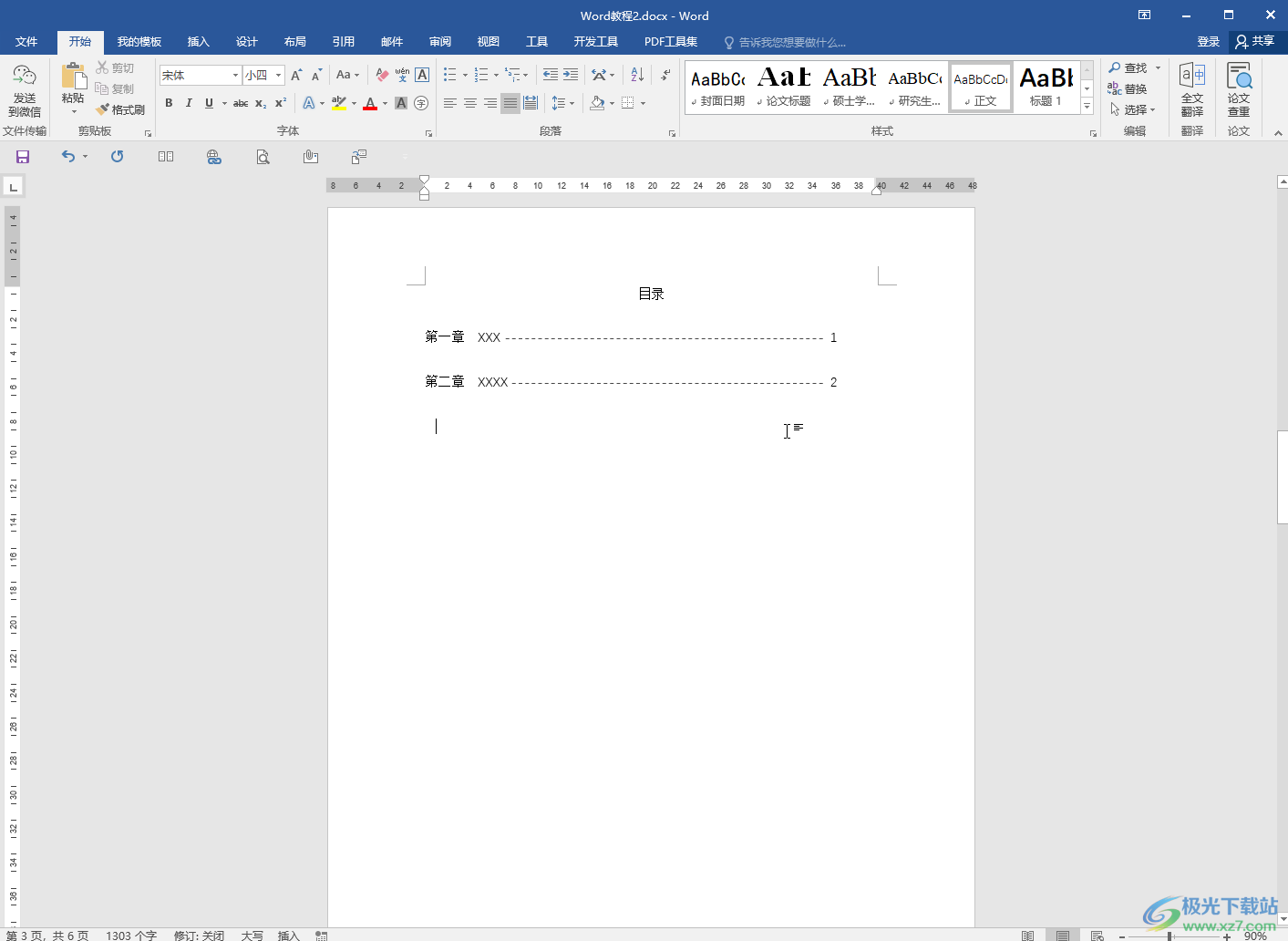Click the enclosed character icon
Image resolution: width=1288 pixels, height=941 pixels.
point(421,103)
